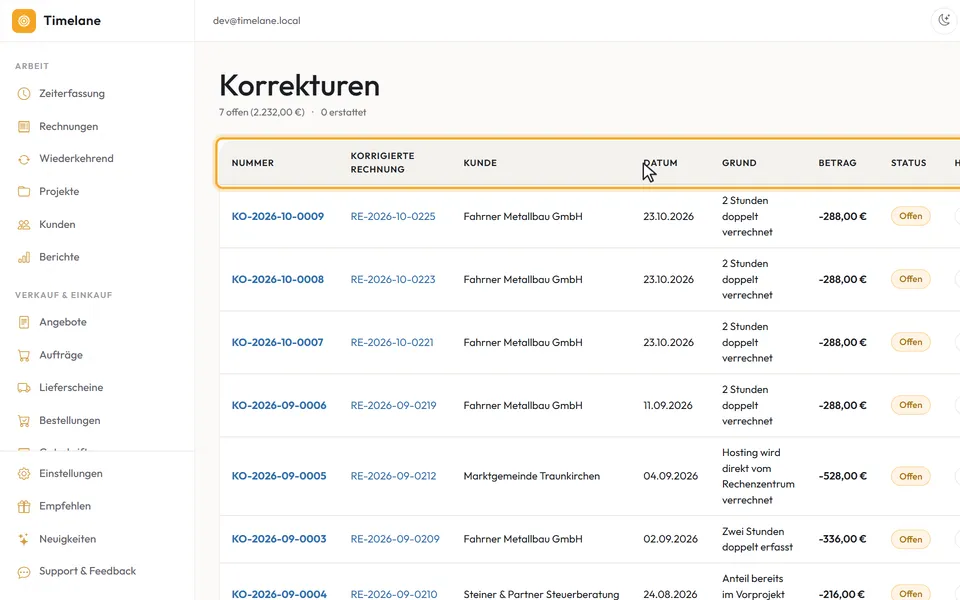Navigate to Bestellungen

pos(70,421)
